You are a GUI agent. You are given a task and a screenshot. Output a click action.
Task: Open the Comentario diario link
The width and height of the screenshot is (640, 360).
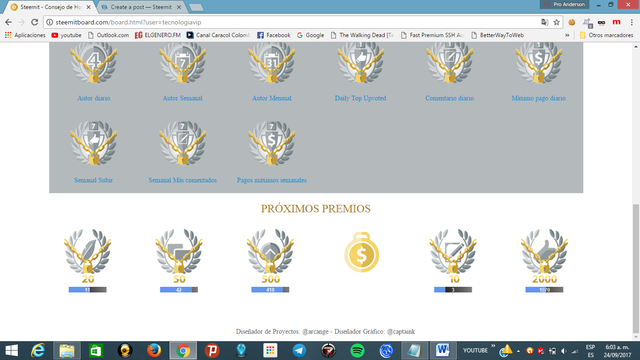click(x=449, y=98)
